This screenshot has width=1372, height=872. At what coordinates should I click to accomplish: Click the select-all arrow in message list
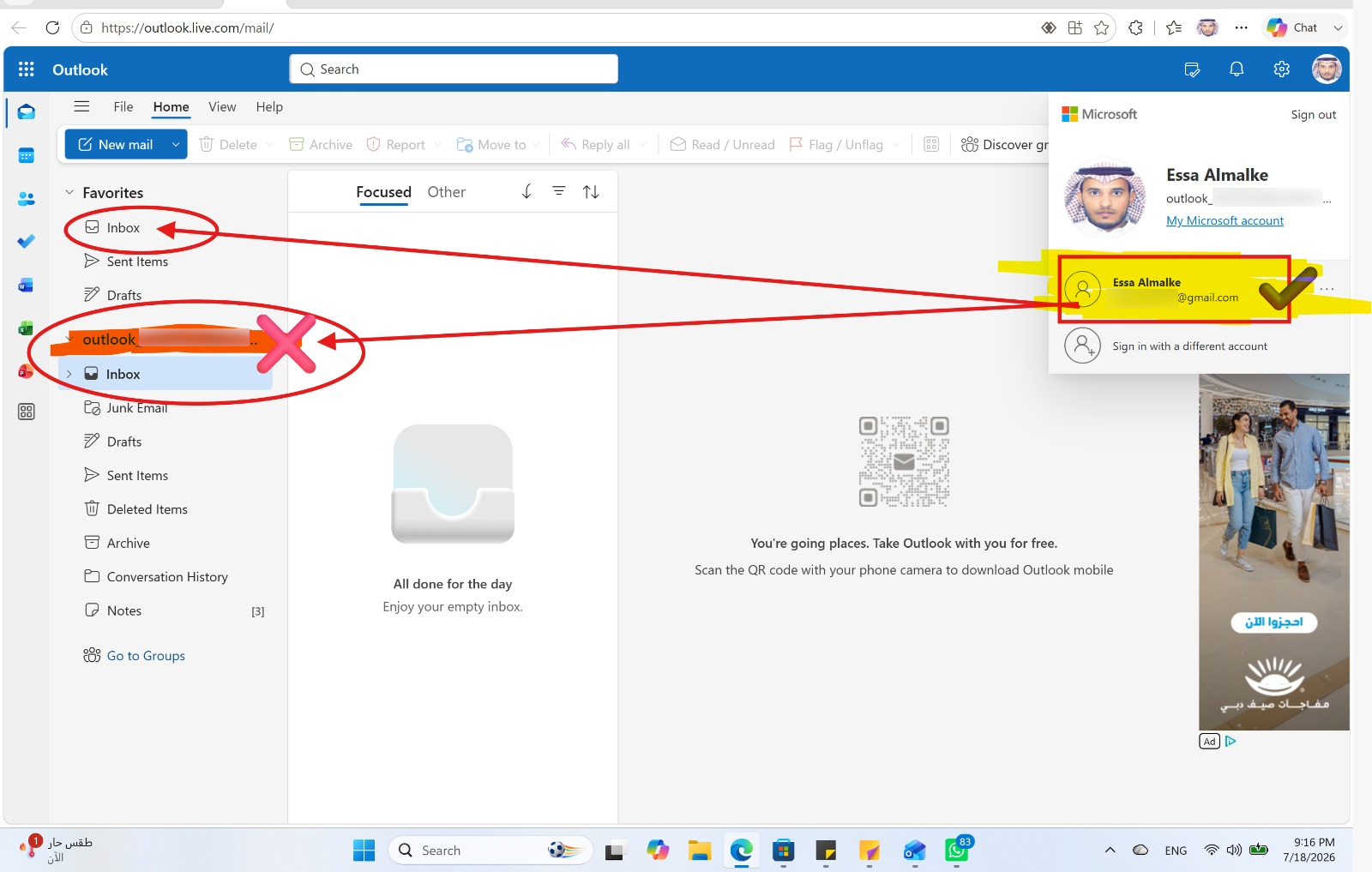[527, 191]
